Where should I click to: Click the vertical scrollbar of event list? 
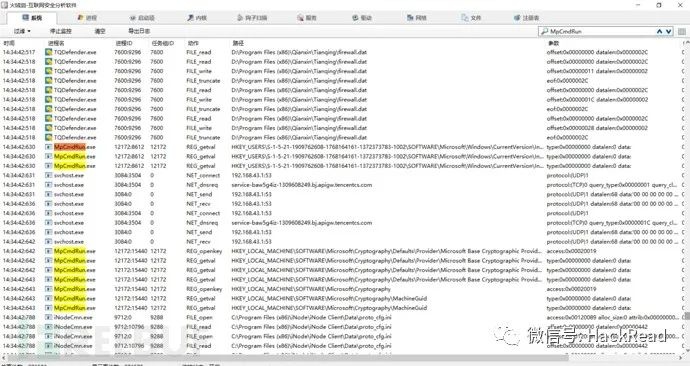coord(687,198)
